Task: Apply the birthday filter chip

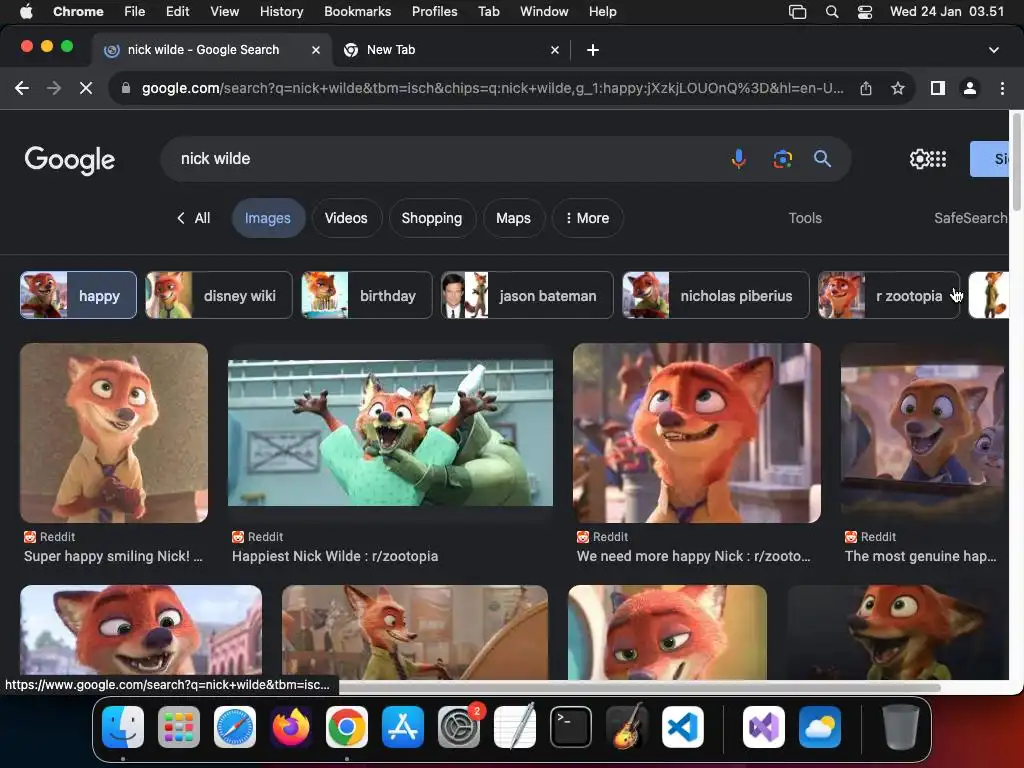Action: coord(367,295)
